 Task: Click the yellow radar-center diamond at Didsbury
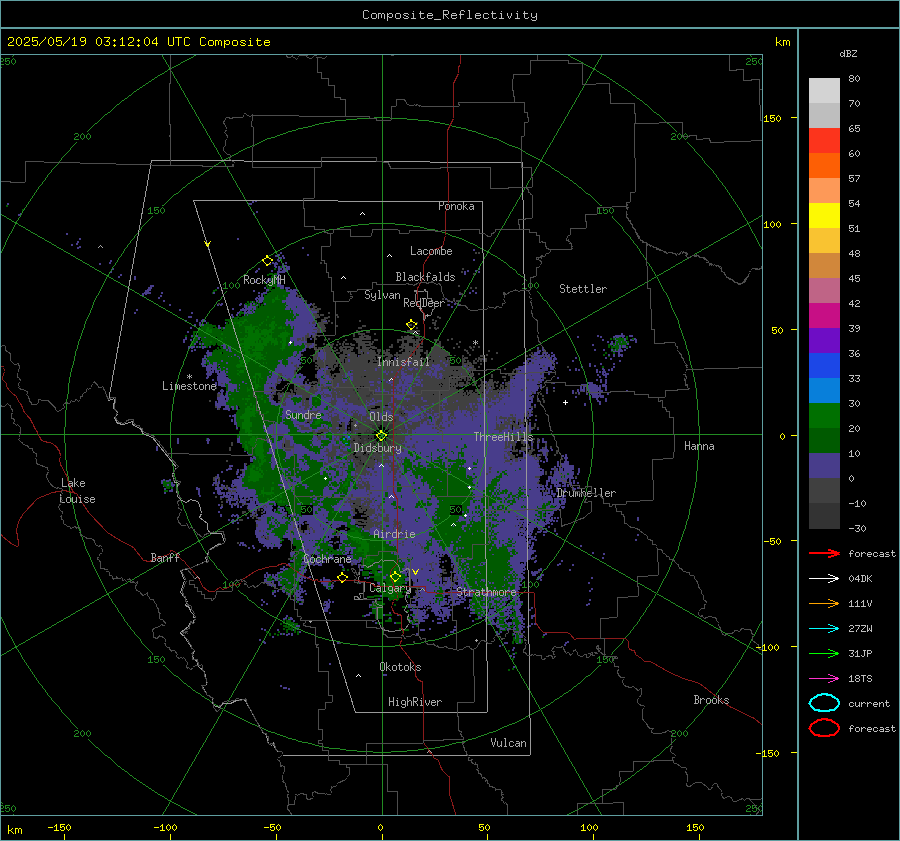(382, 435)
